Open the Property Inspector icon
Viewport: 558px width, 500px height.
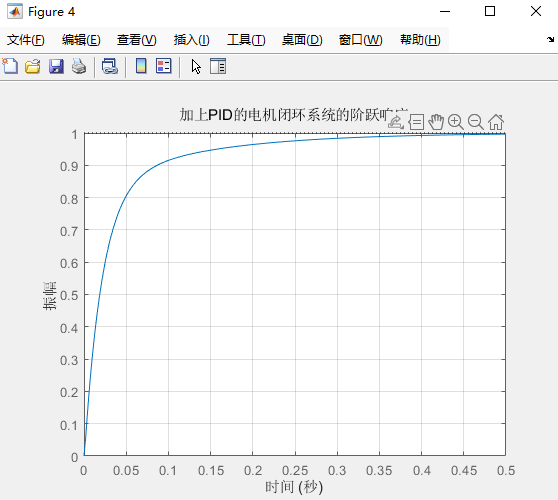pos(218,67)
